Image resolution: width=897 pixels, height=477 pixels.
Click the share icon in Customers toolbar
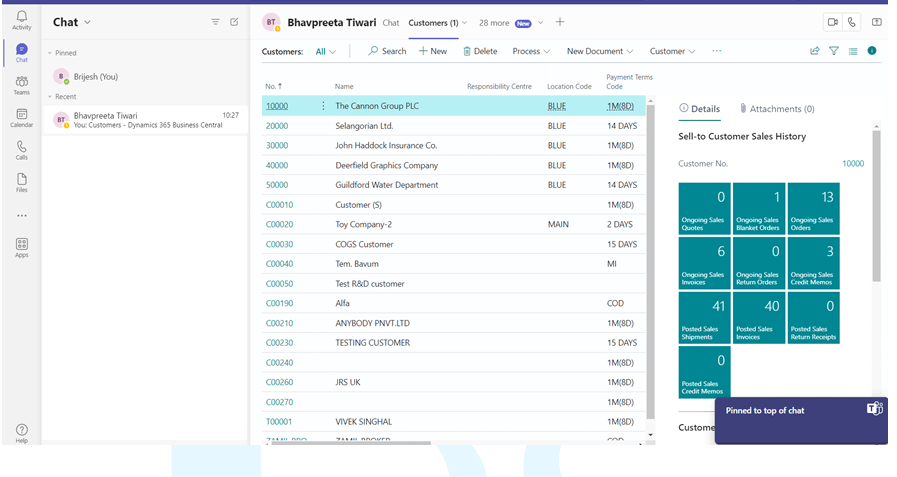pyautogui.click(x=815, y=51)
